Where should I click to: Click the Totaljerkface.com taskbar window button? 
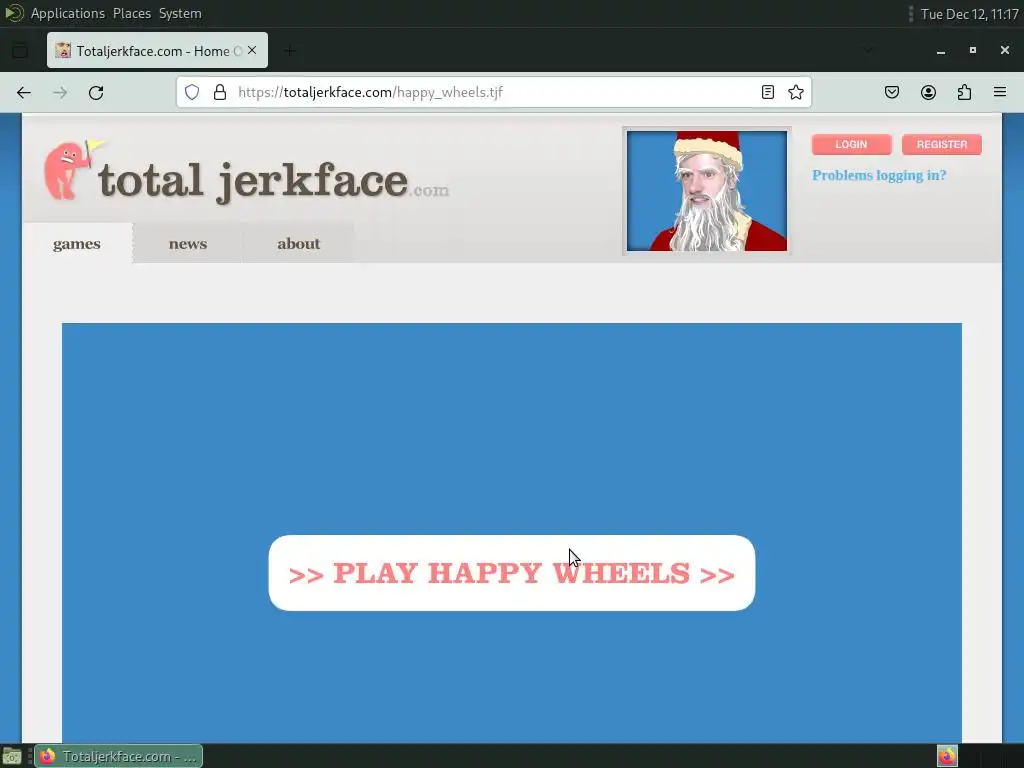tap(119, 756)
